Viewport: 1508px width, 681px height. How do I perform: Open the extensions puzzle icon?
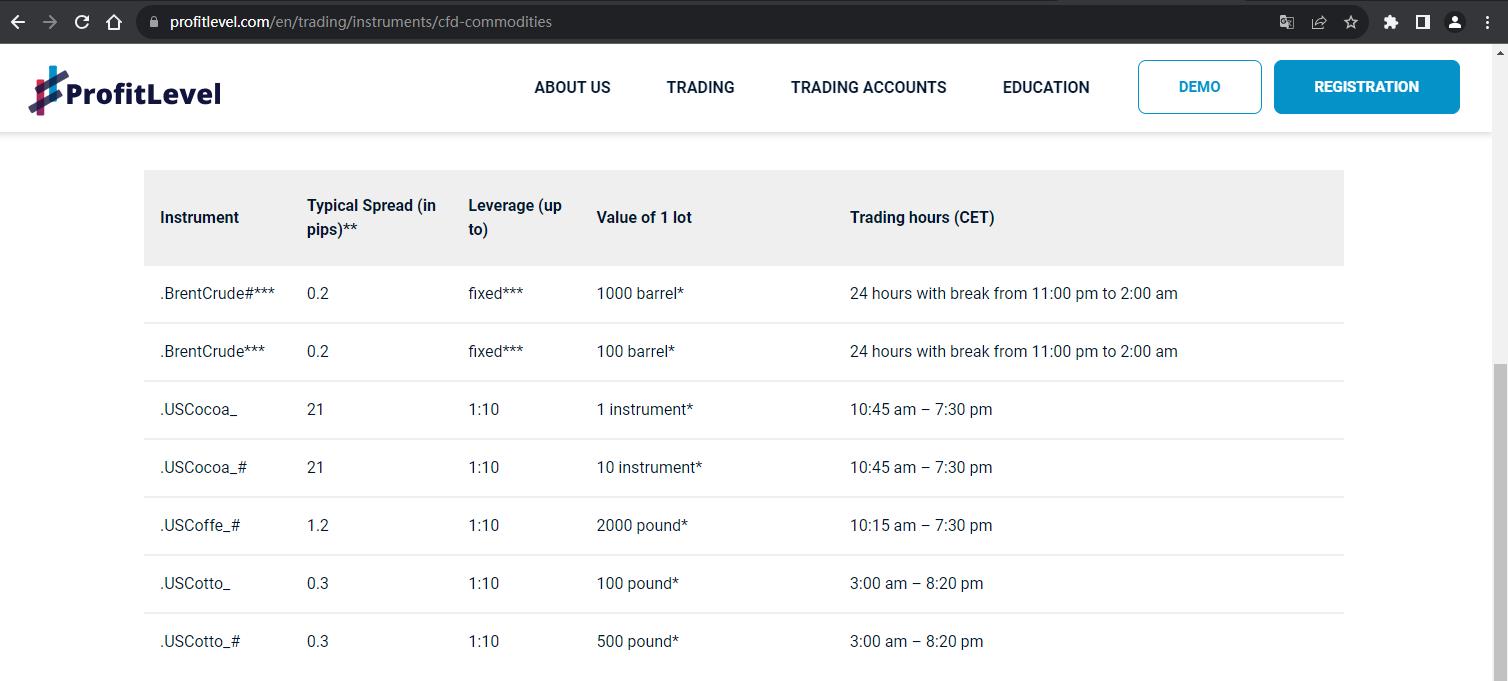tap(1391, 22)
